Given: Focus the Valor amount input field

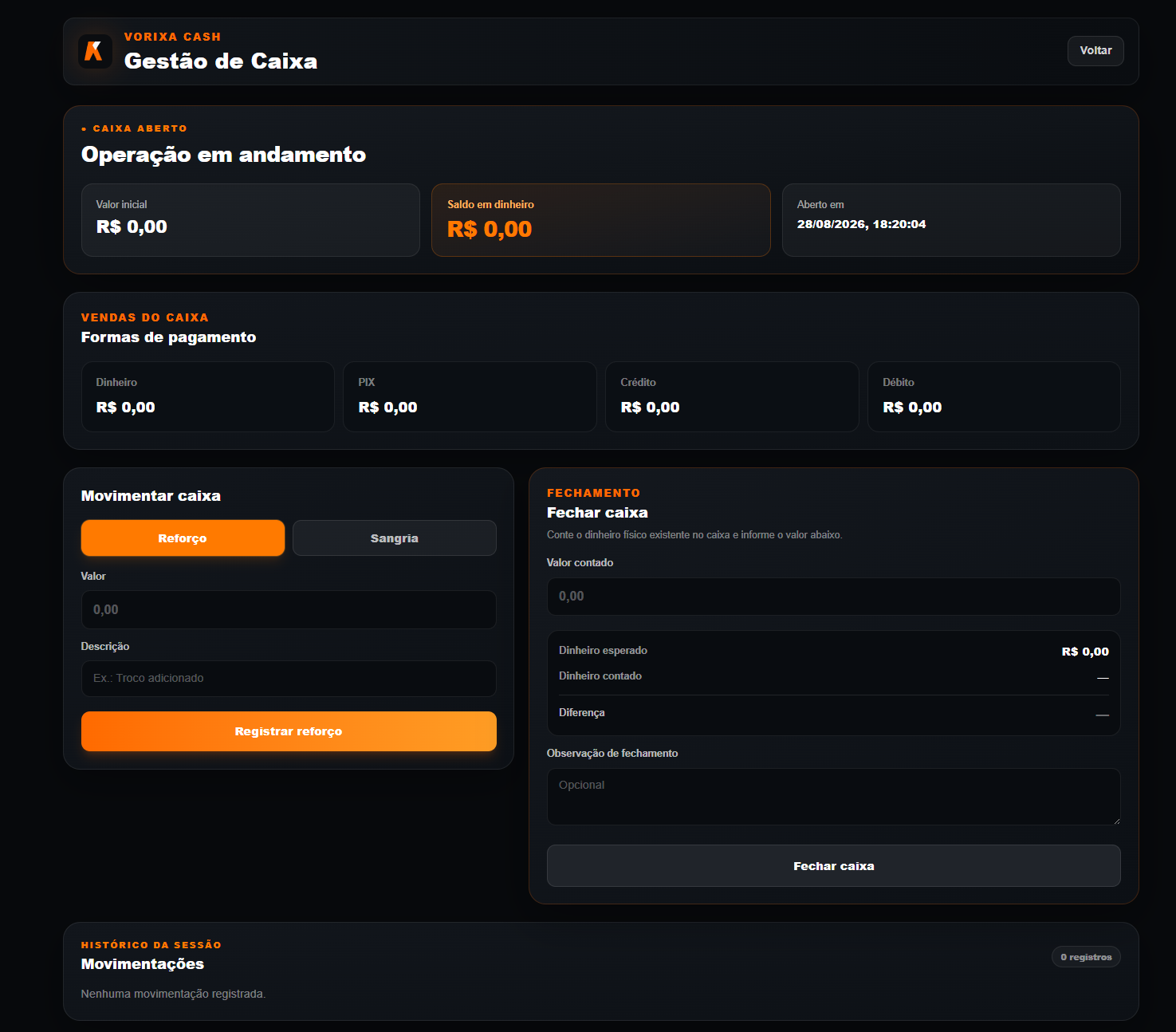Looking at the screenshot, I should [289, 609].
